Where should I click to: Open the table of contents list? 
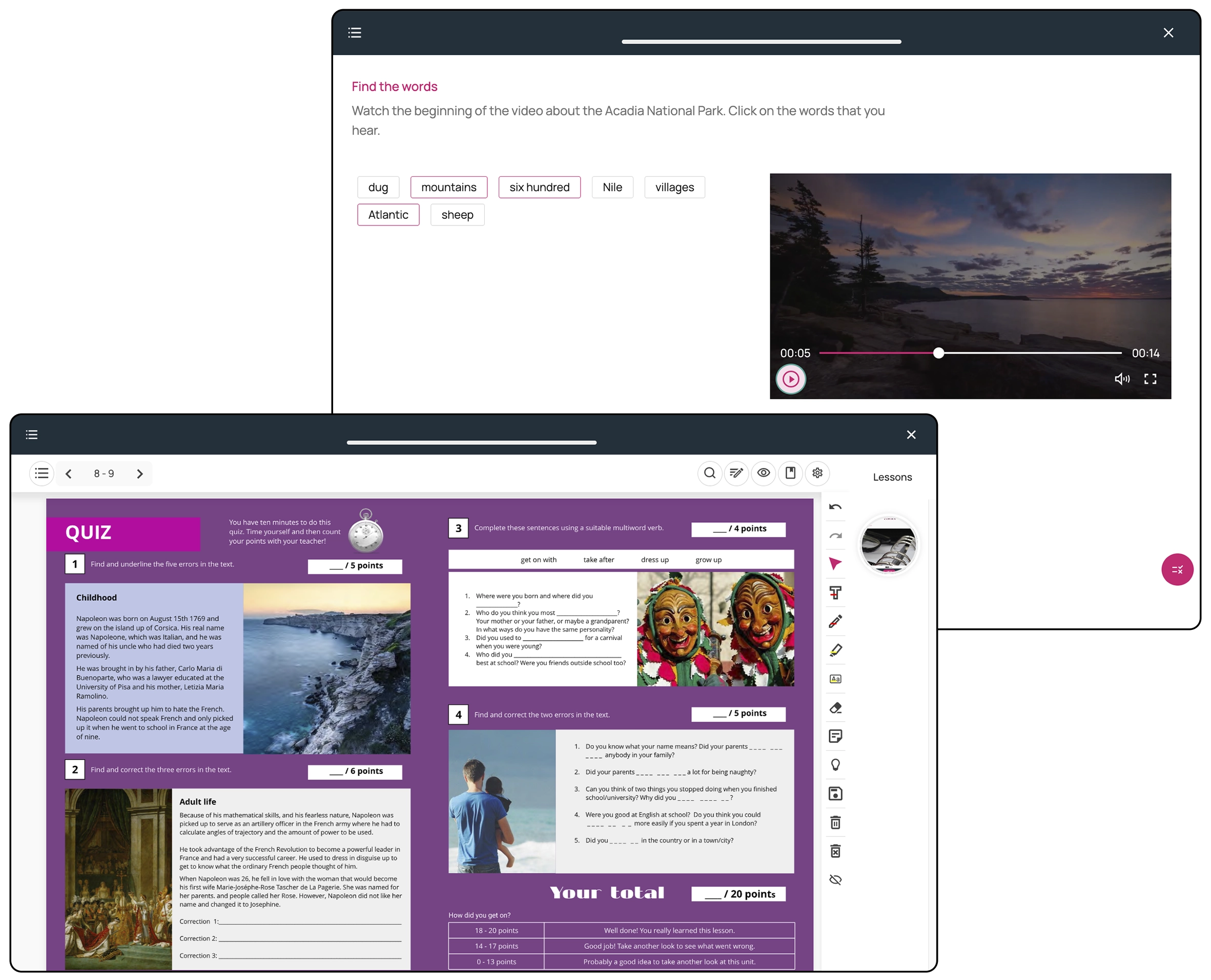coord(41,473)
